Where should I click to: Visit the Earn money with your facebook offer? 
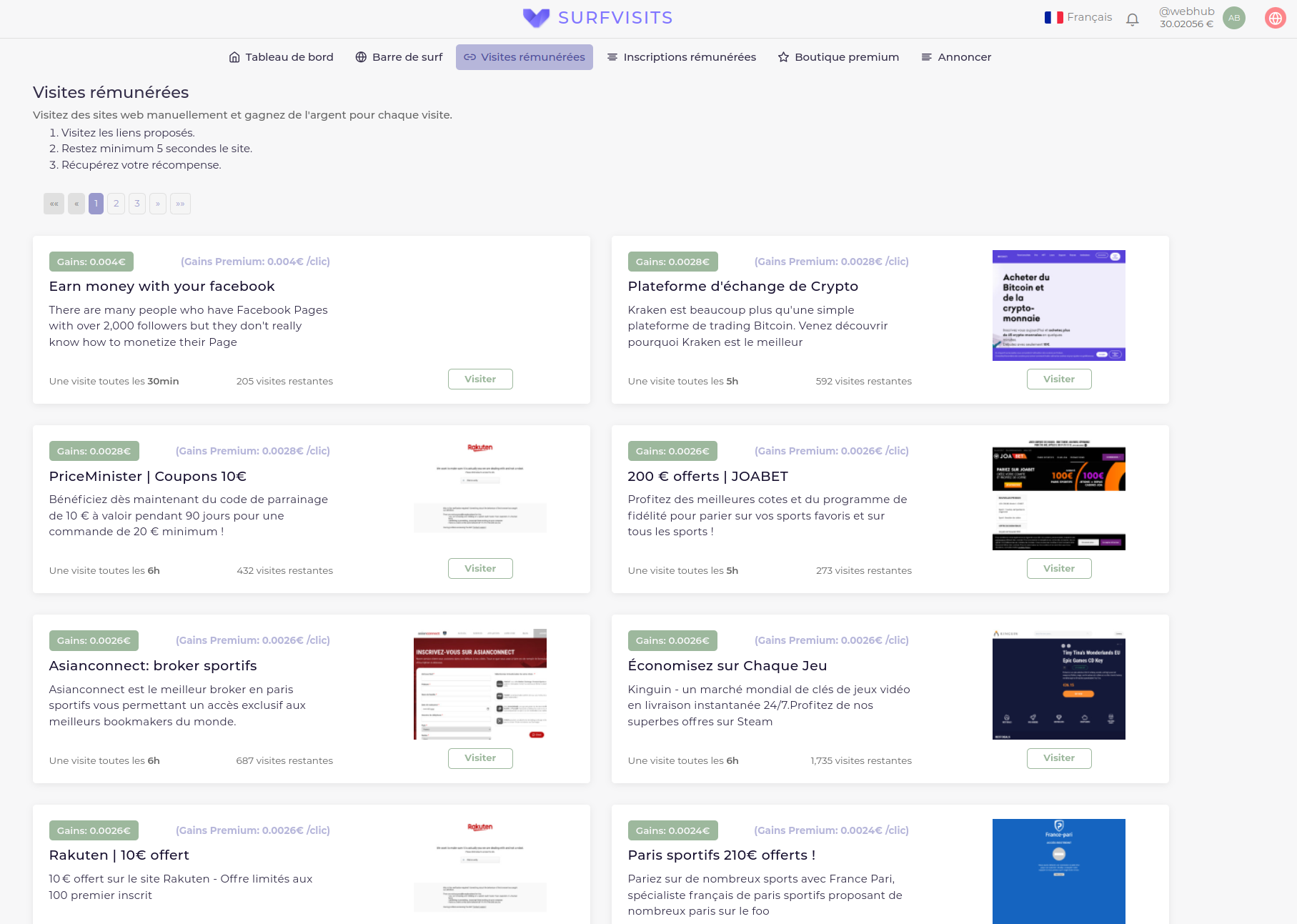[x=480, y=379]
